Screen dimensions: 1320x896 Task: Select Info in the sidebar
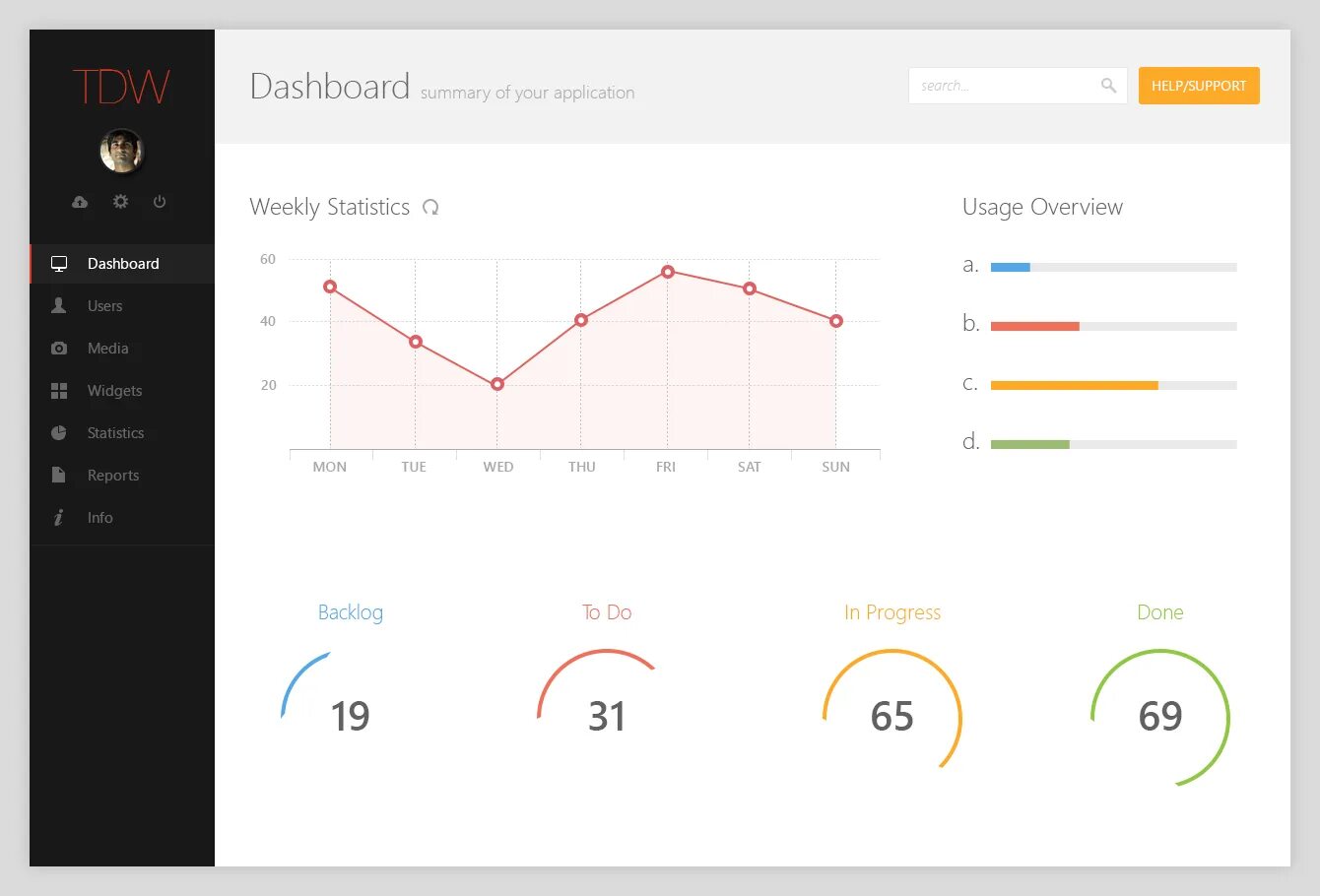[122, 518]
